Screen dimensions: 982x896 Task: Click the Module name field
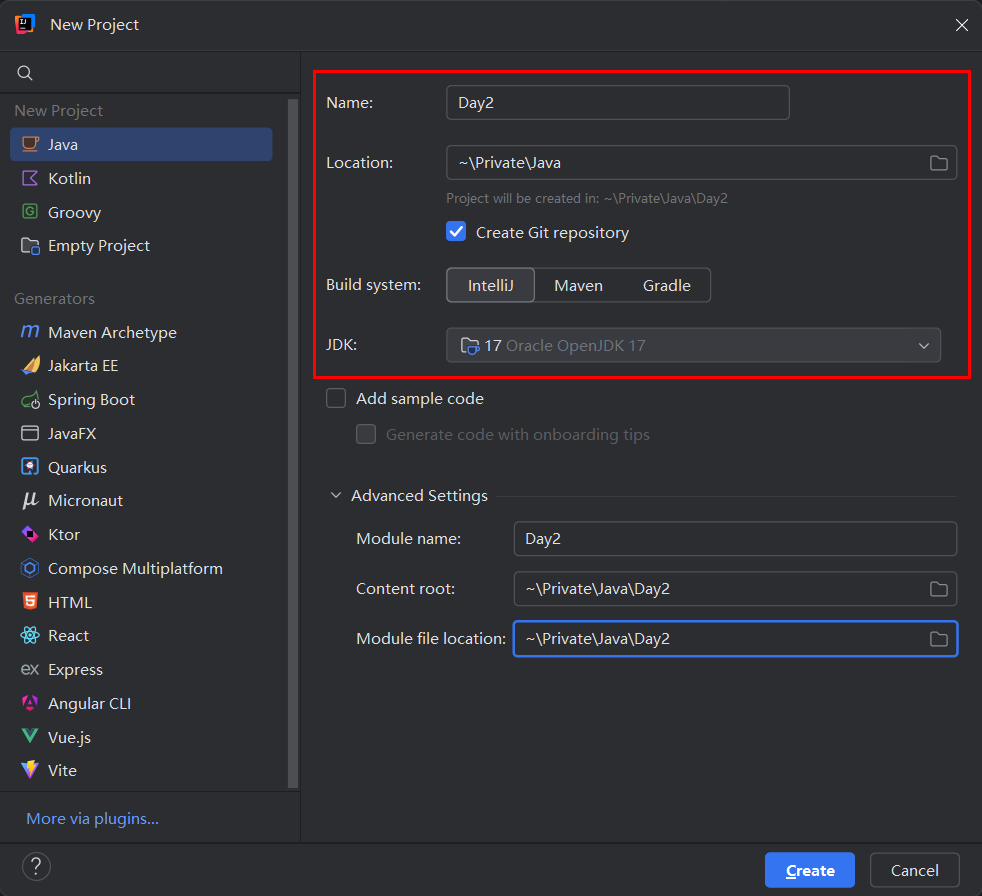click(735, 538)
